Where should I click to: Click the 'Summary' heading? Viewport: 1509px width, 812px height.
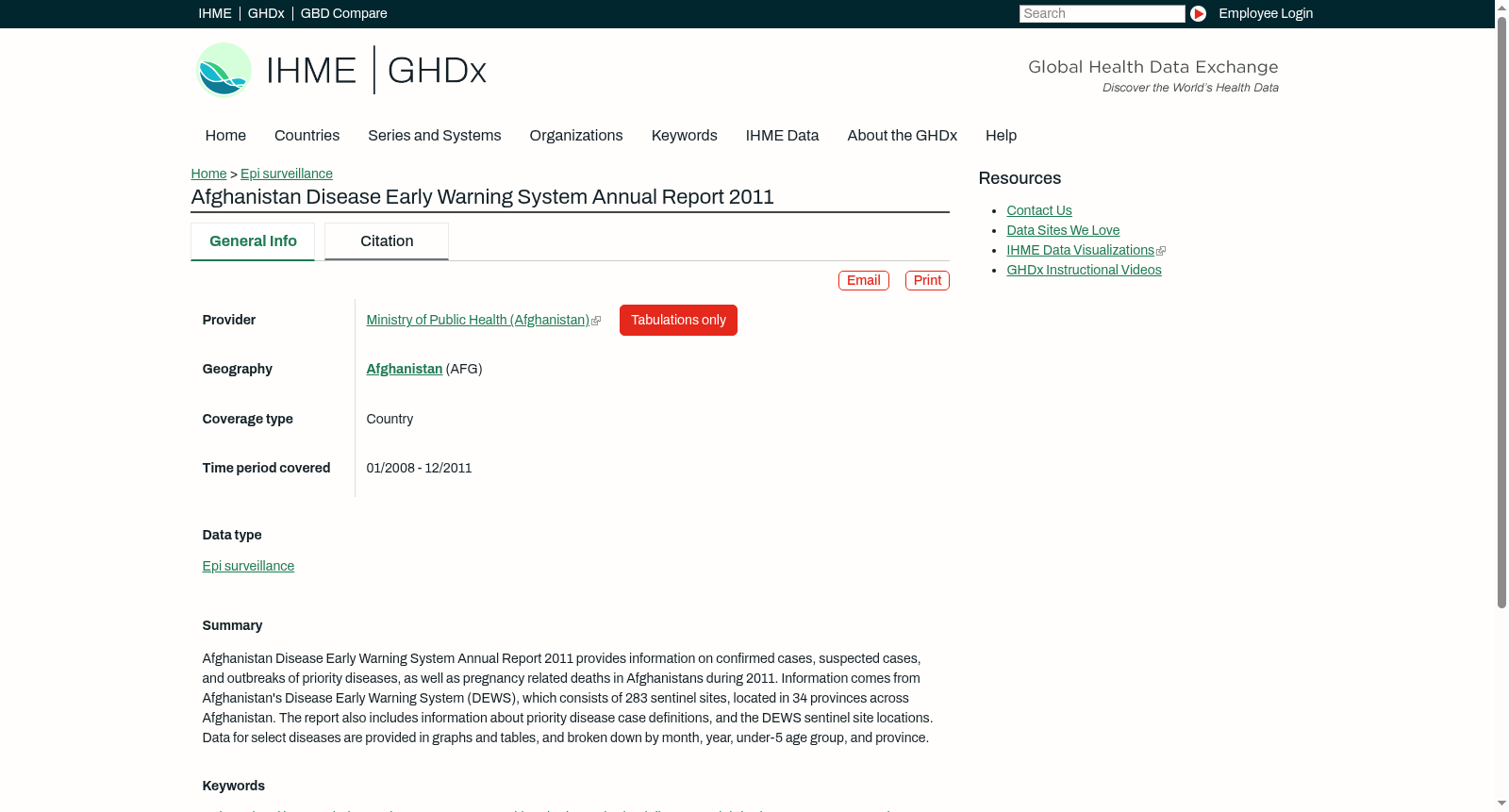click(232, 625)
